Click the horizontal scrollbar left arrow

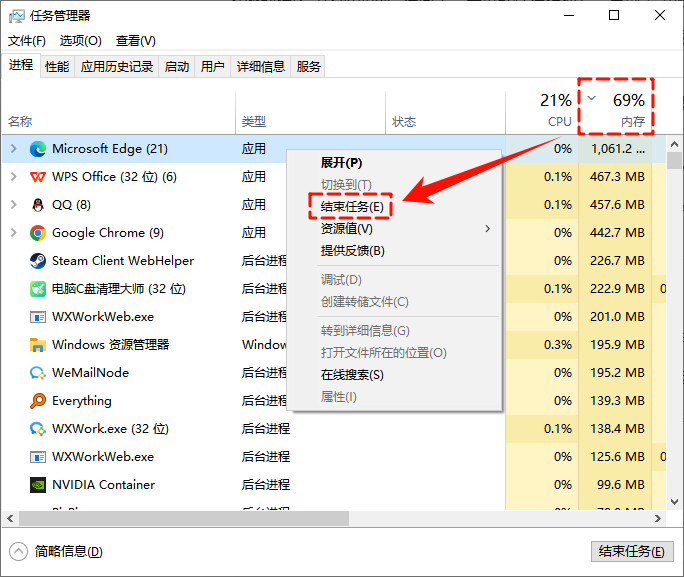point(10,519)
